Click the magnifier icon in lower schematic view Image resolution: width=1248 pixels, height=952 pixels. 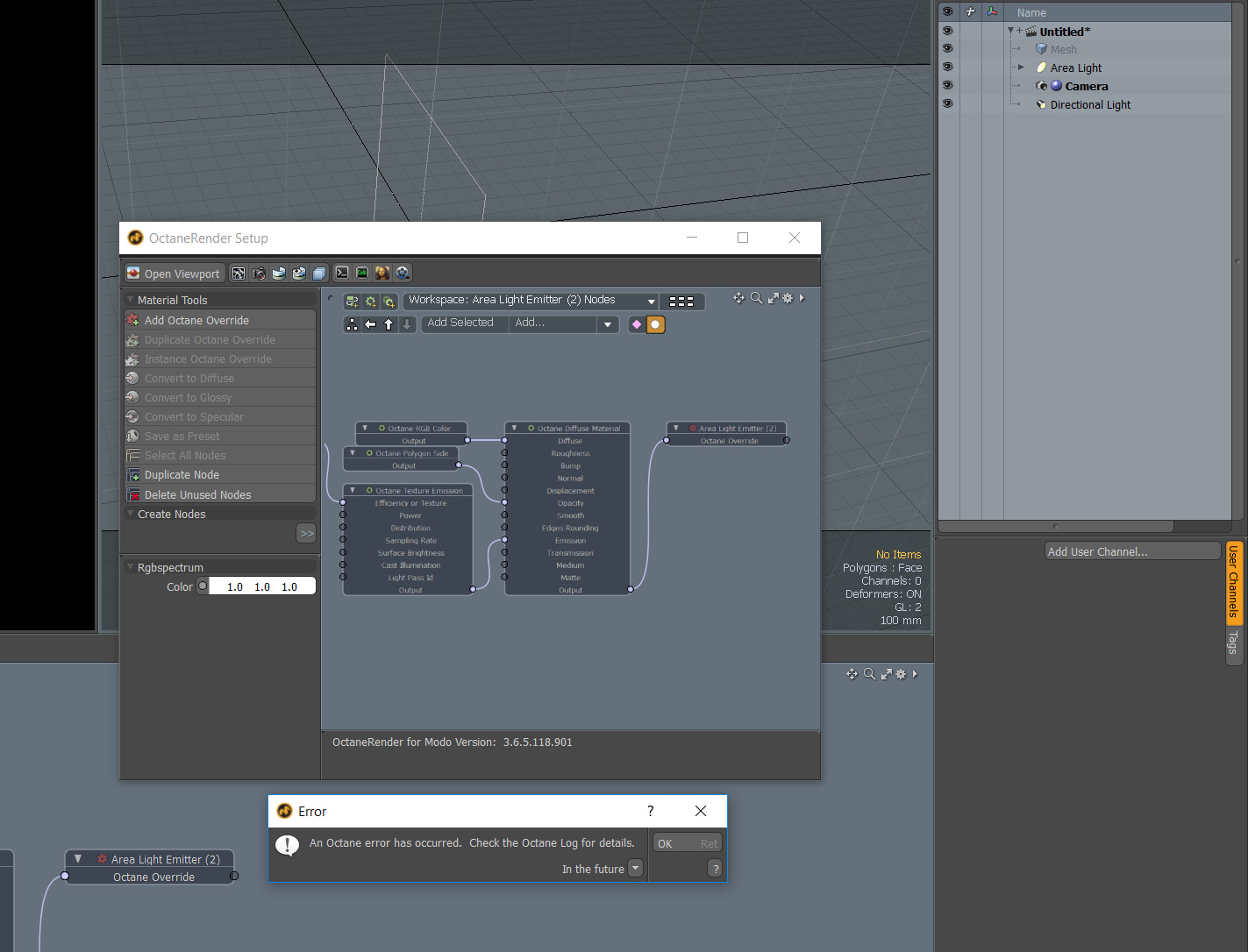click(869, 674)
